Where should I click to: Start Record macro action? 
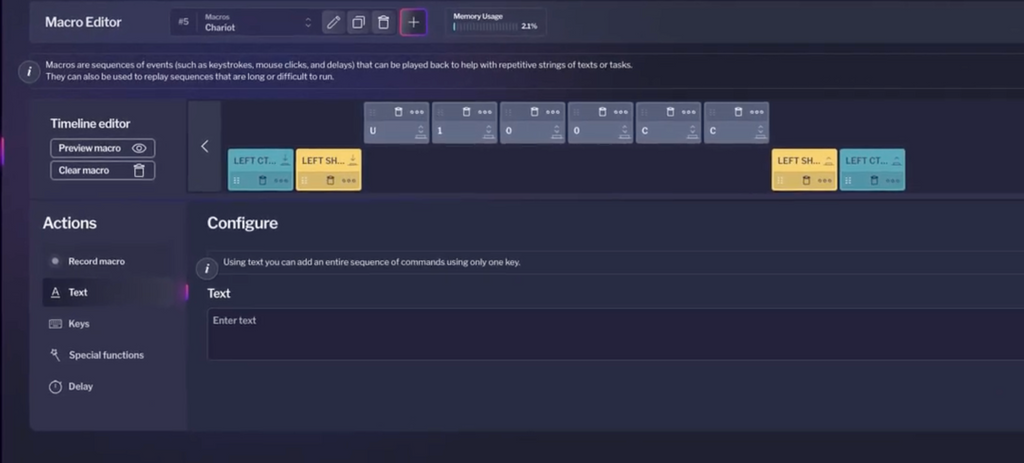[x=96, y=261]
